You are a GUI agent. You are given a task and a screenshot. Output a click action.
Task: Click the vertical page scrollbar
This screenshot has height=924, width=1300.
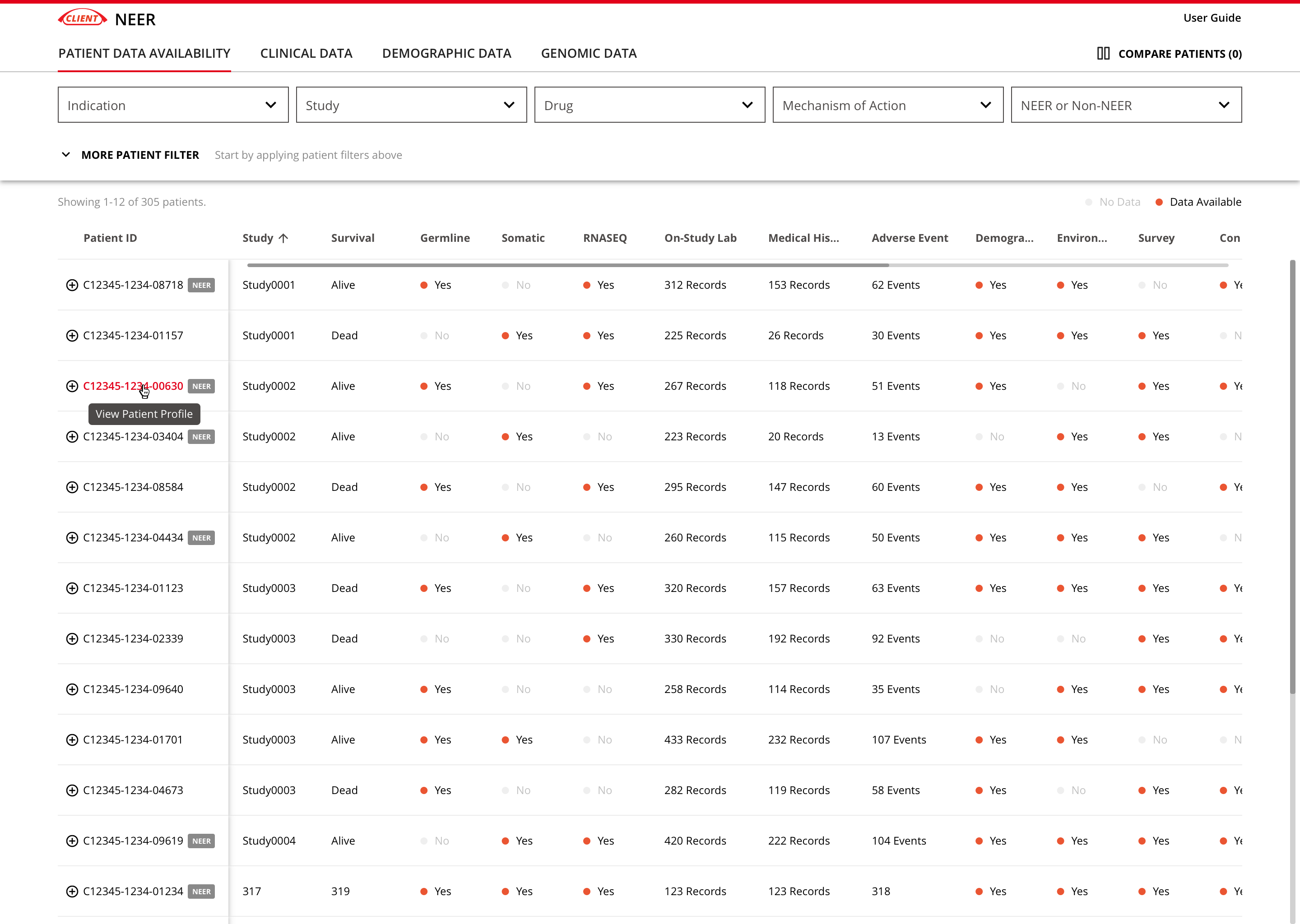(1292, 477)
